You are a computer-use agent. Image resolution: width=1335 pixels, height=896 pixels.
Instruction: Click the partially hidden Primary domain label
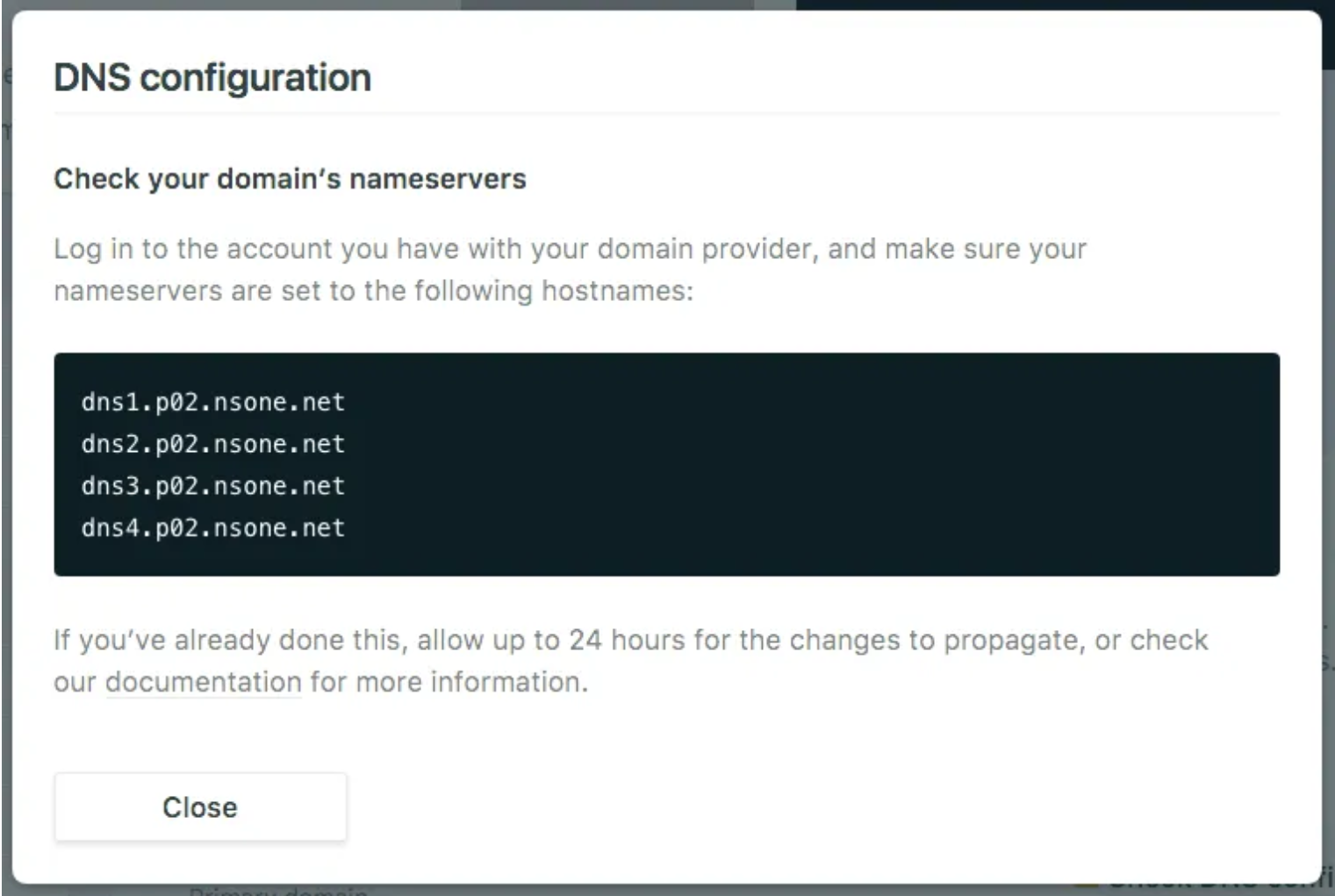click(278, 891)
